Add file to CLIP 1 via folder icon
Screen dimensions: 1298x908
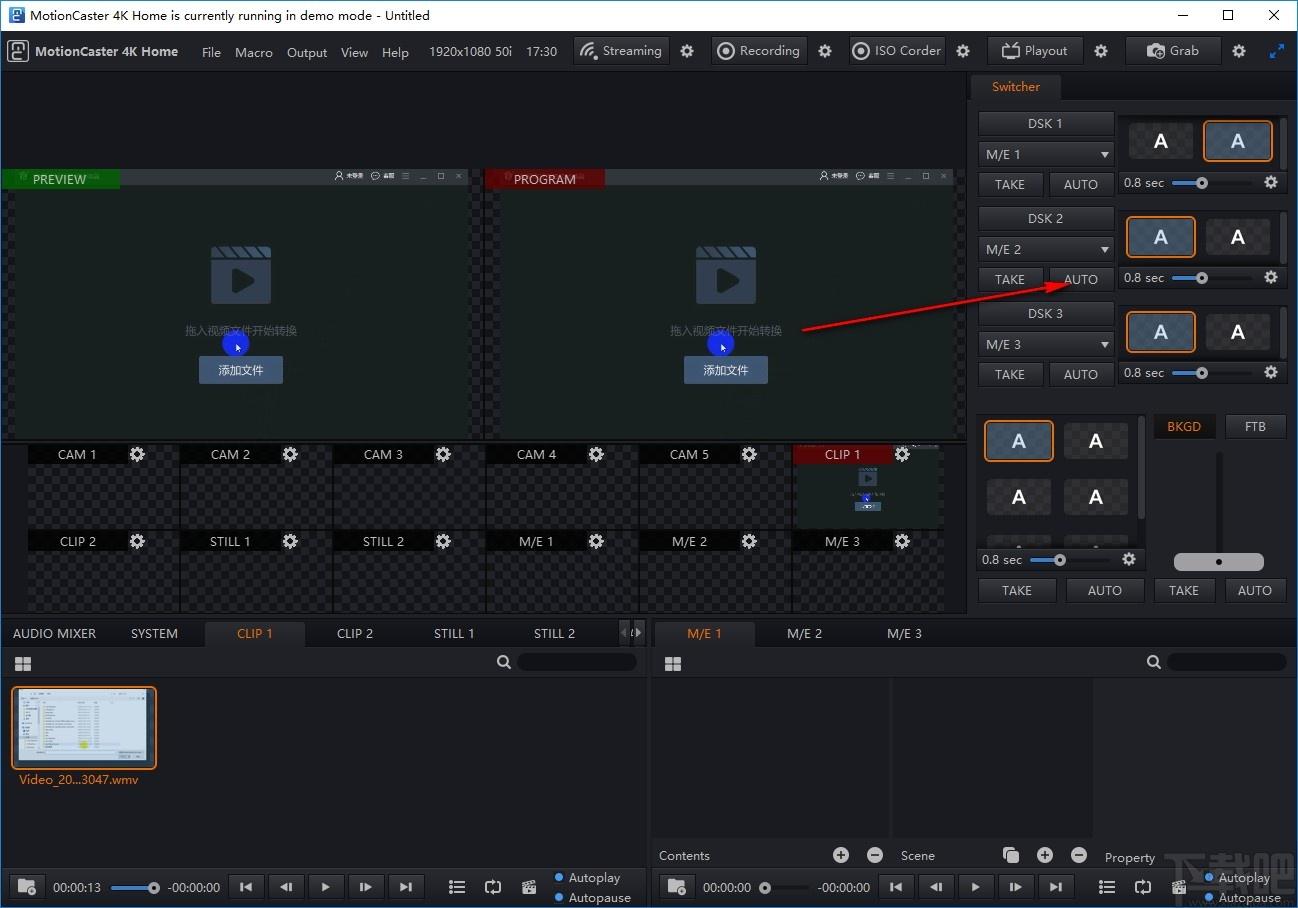[27, 887]
